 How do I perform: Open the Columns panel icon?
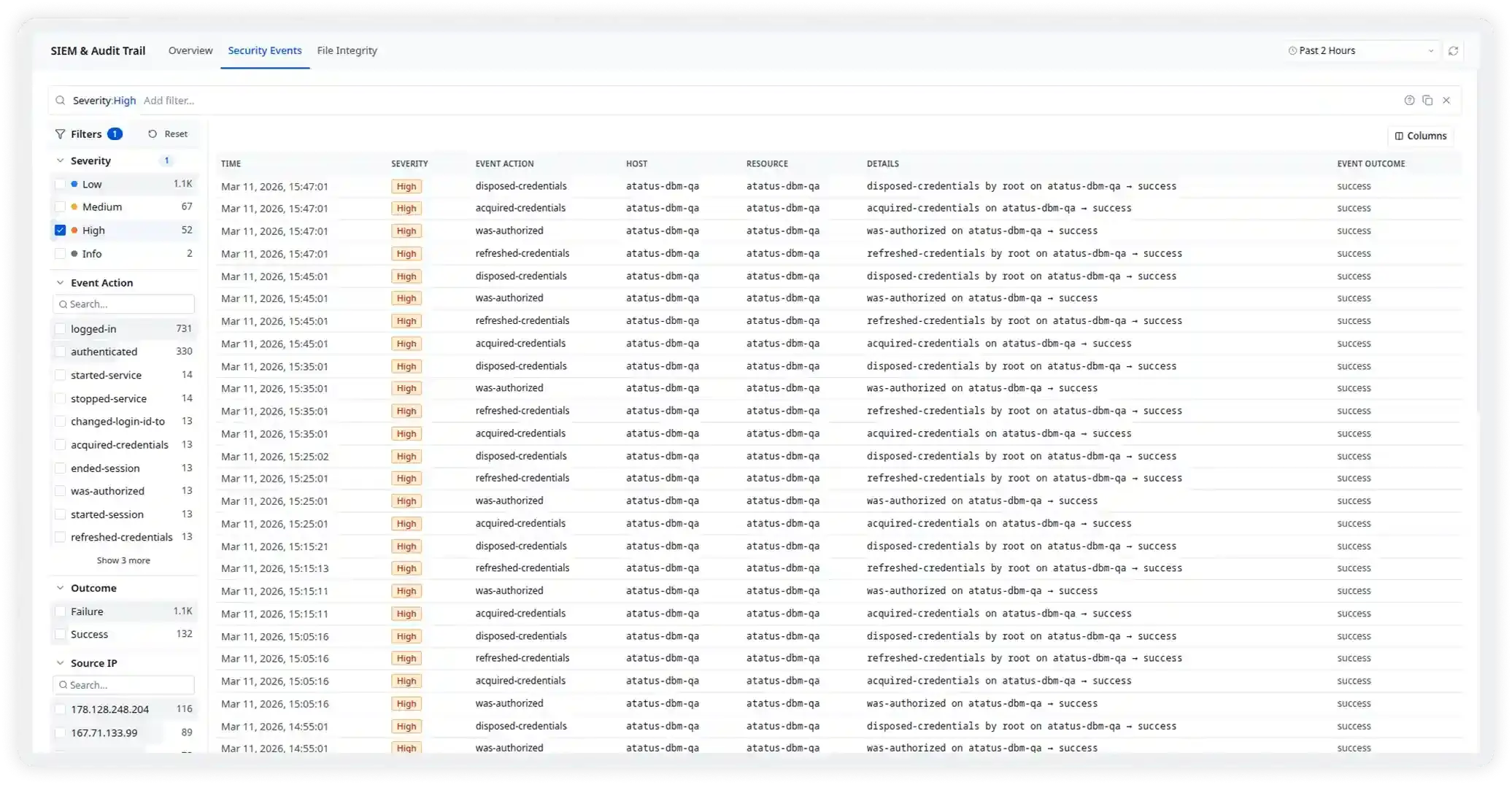1399,136
